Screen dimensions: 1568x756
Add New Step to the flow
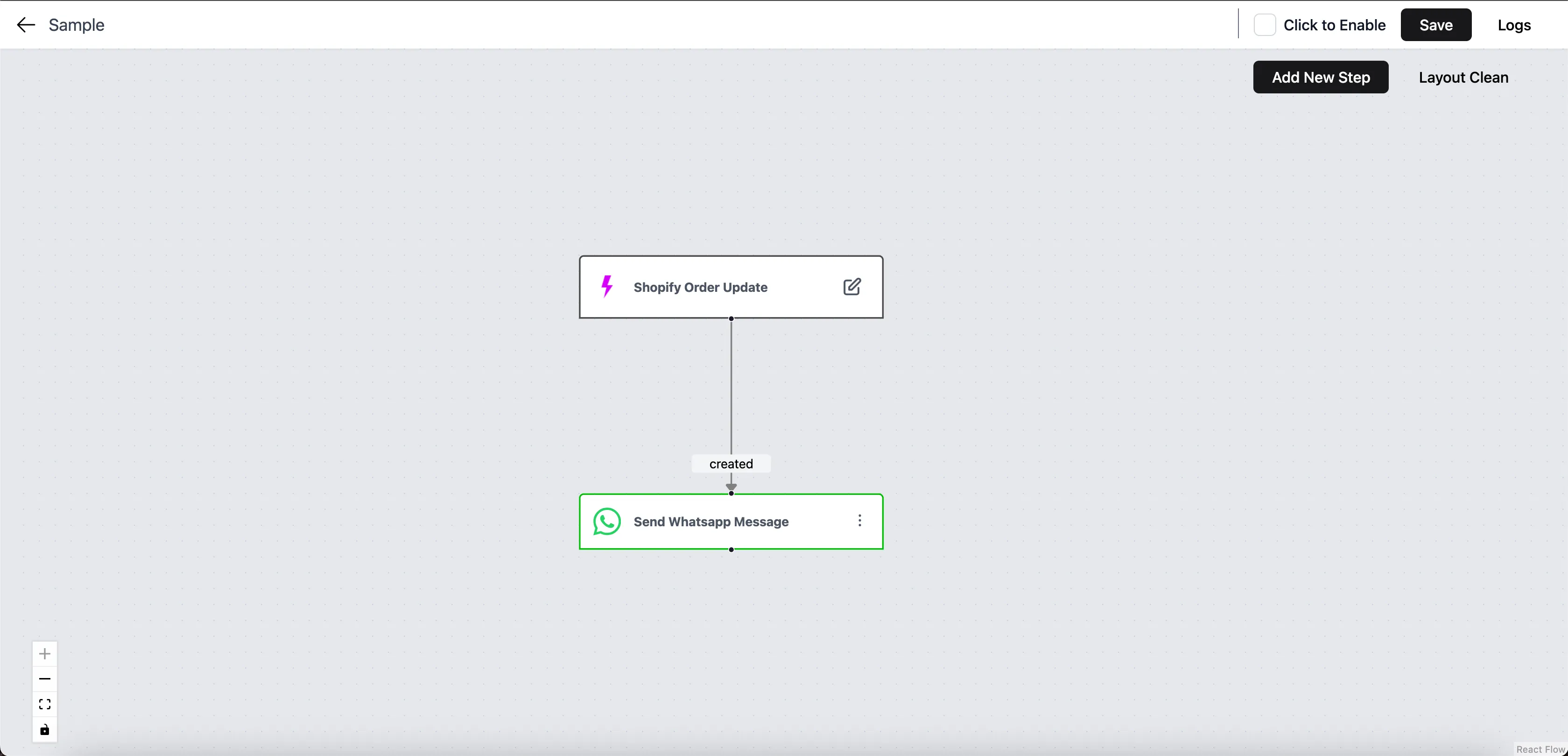click(x=1320, y=78)
